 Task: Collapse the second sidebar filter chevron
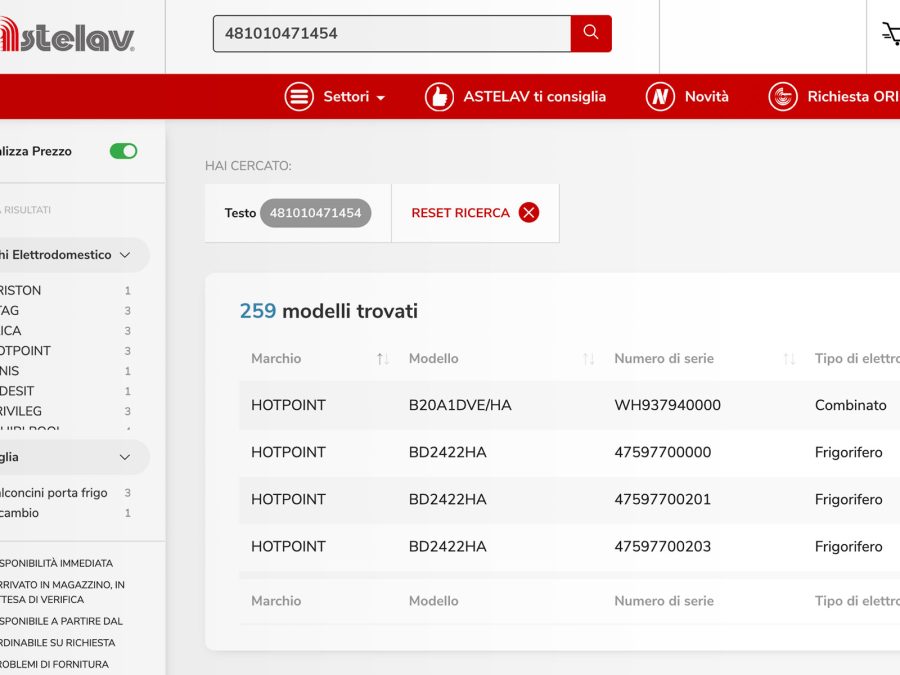125,457
